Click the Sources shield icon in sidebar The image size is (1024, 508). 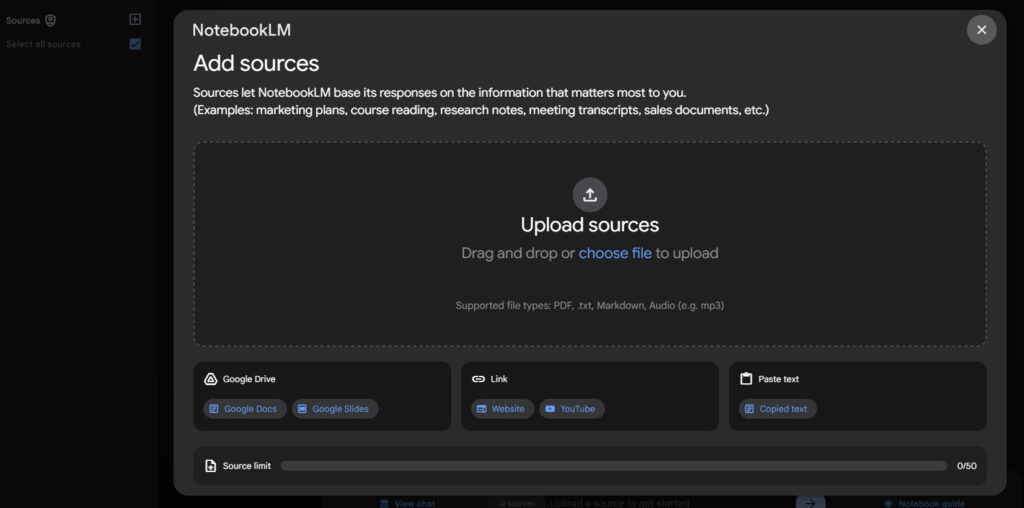click(50, 20)
